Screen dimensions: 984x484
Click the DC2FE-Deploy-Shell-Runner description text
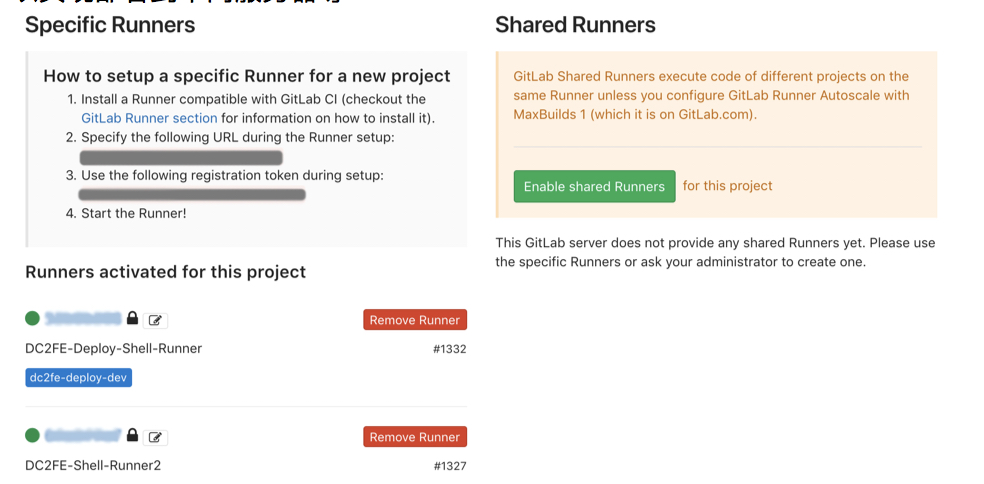point(113,348)
